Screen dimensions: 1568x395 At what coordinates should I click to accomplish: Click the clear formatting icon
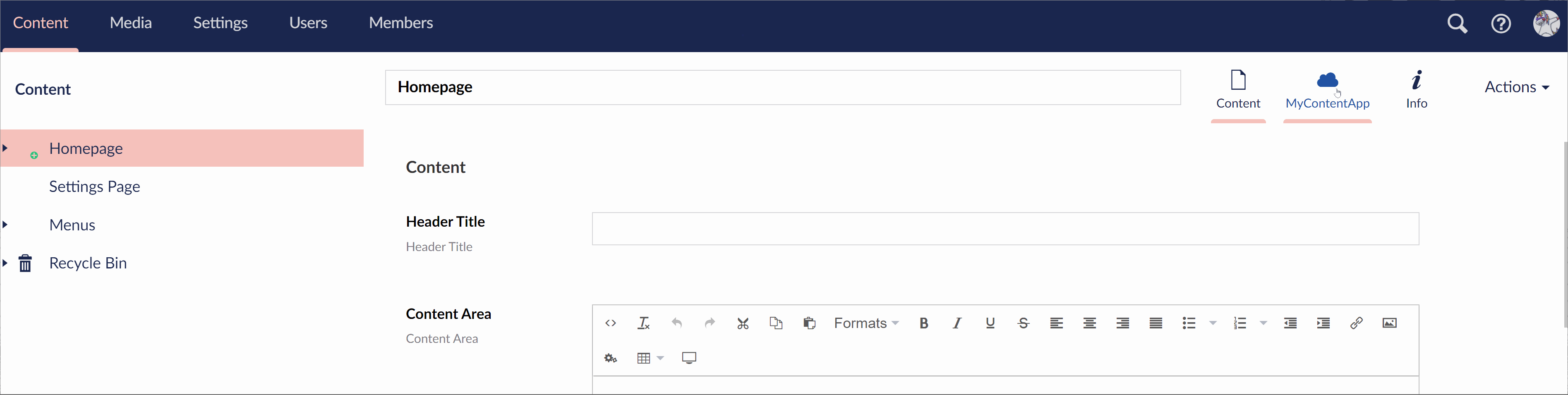[643, 323]
